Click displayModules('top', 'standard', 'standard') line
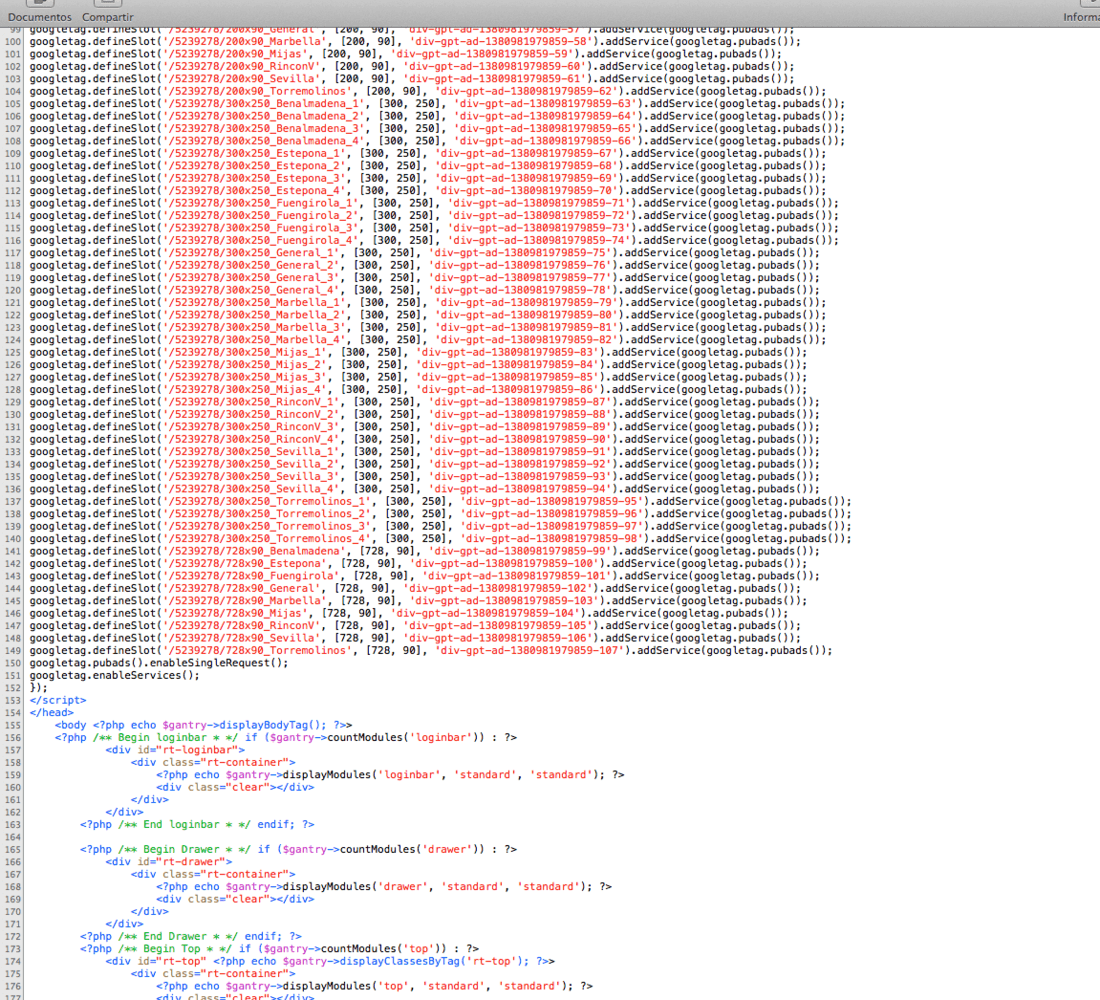The width and height of the screenshot is (1100, 1000). (x=375, y=987)
